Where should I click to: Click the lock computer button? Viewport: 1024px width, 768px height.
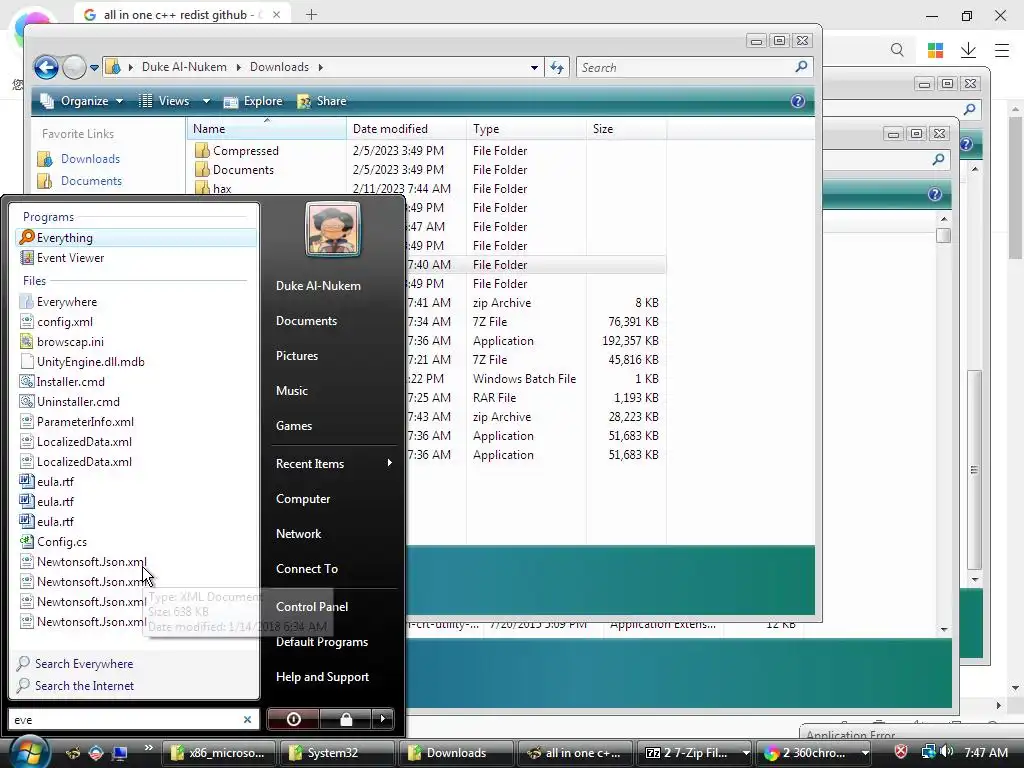coord(345,719)
